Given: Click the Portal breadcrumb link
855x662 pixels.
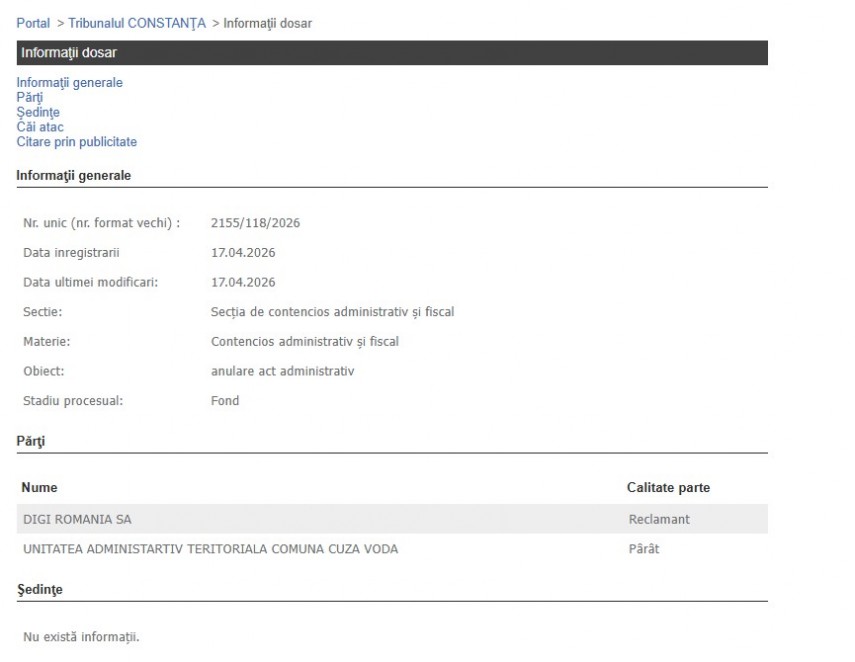Looking at the screenshot, I should click(33, 23).
